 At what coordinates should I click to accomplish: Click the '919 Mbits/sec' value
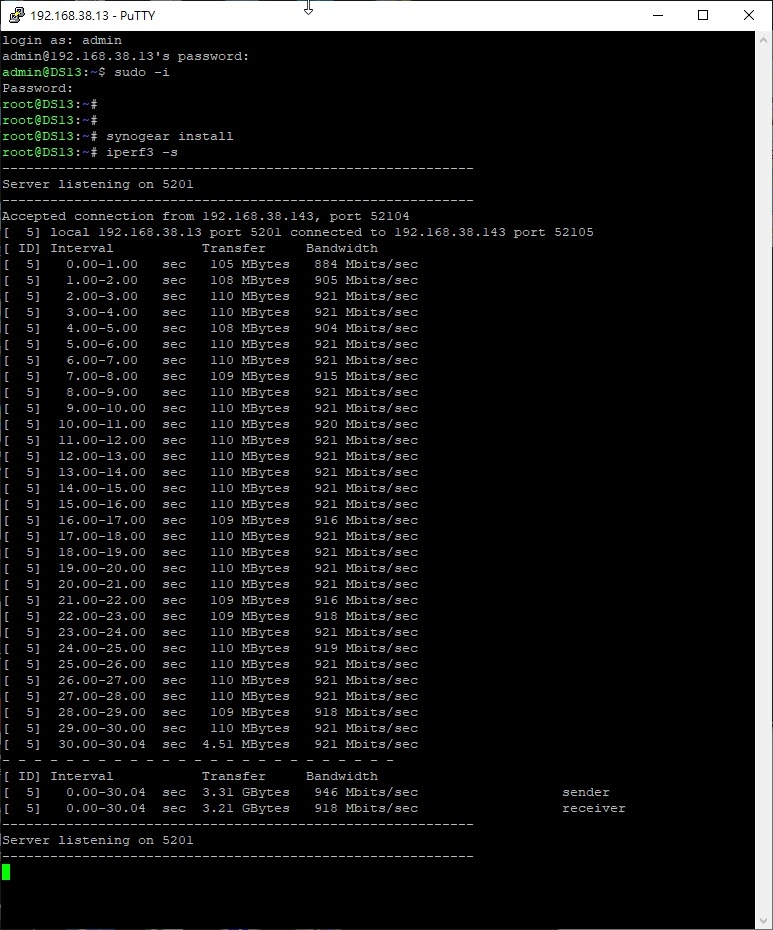point(366,649)
